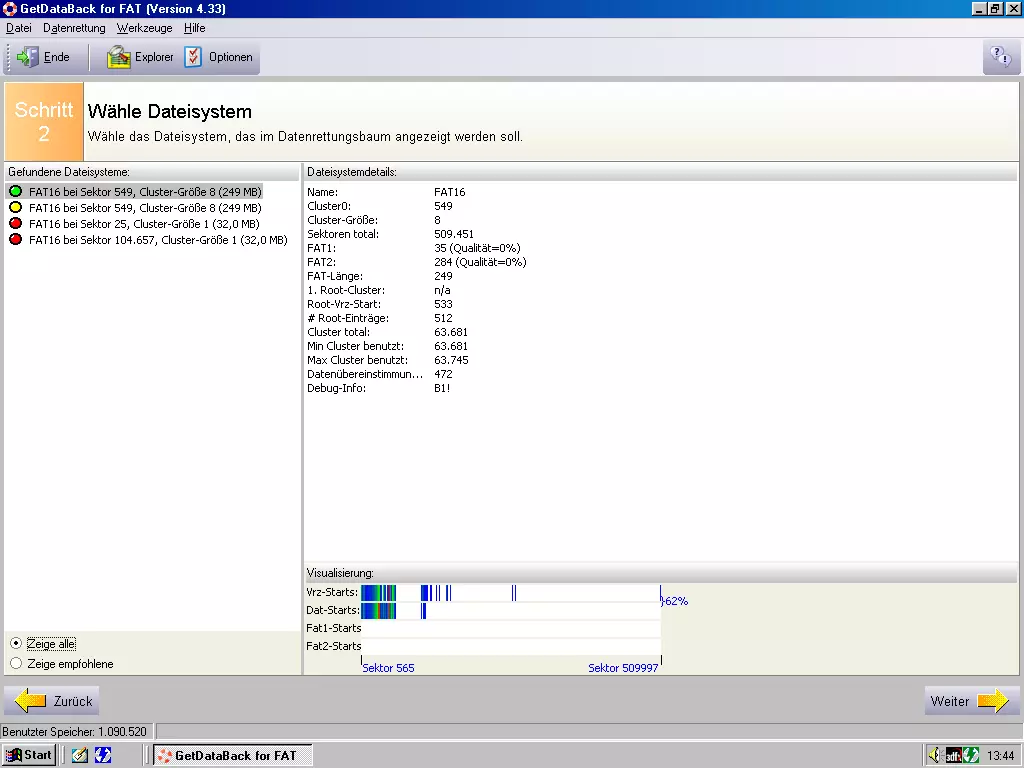Click the '1. Root-Cluster' value n/a
This screenshot has height=768, width=1024.
click(x=442, y=290)
